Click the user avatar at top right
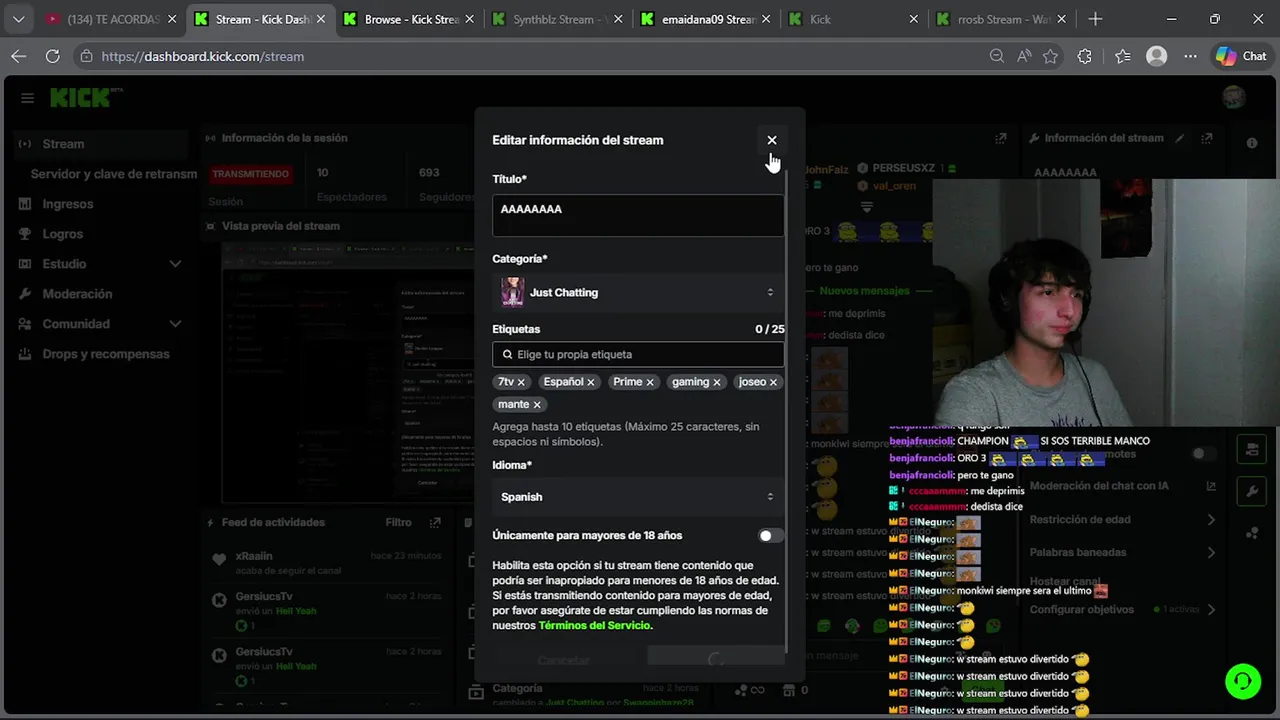Image resolution: width=1280 pixels, height=720 pixels. [x=1234, y=97]
